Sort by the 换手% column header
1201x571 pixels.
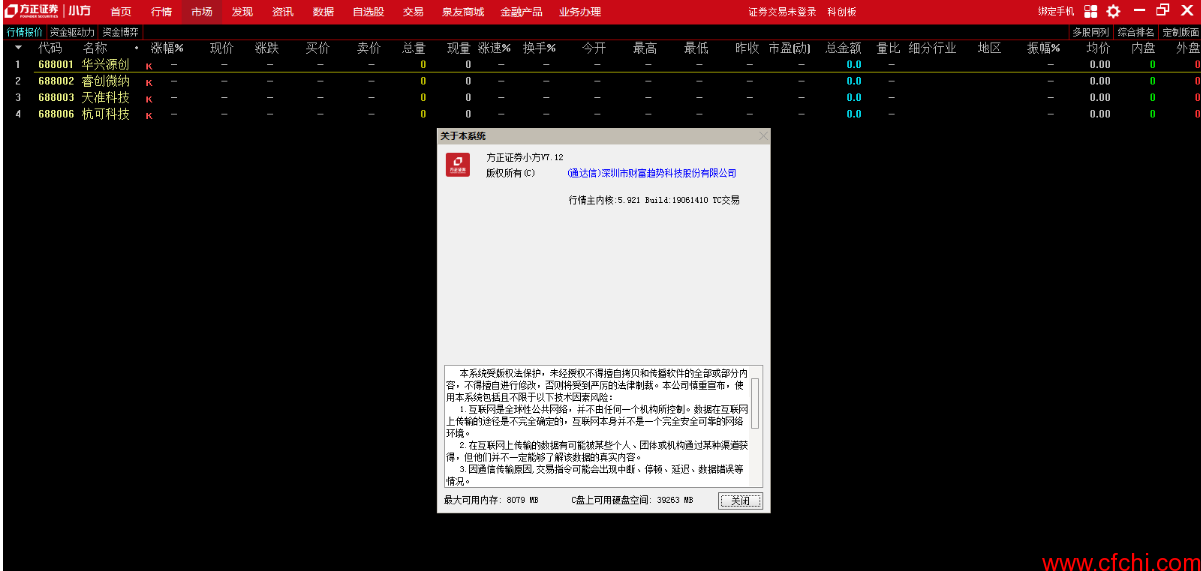click(x=539, y=48)
